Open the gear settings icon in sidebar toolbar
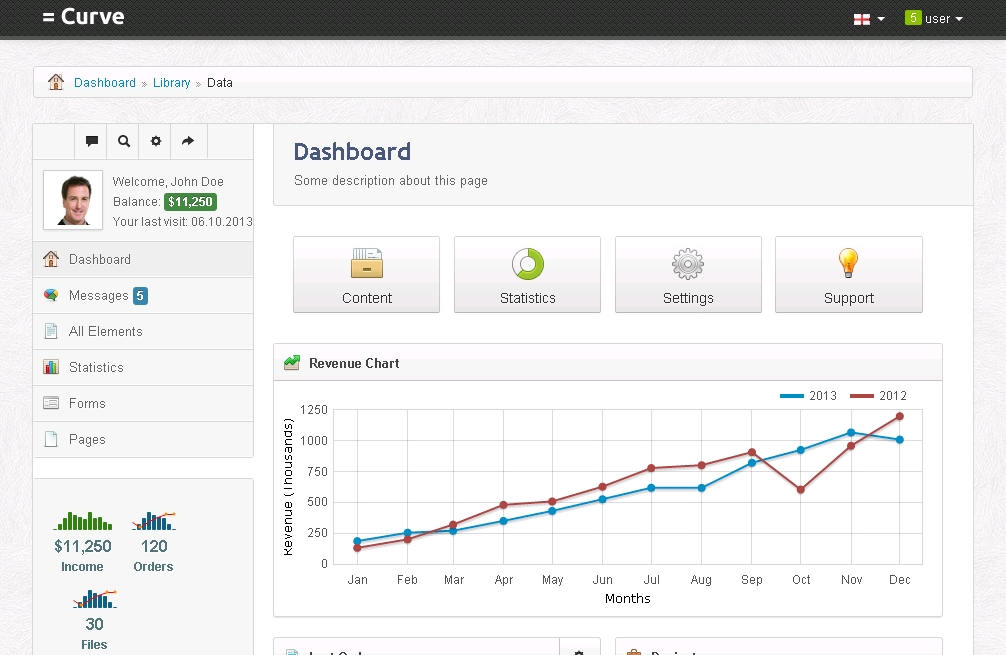Image resolution: width=1006 pixels, height=655 pixels. coord(156,141)
